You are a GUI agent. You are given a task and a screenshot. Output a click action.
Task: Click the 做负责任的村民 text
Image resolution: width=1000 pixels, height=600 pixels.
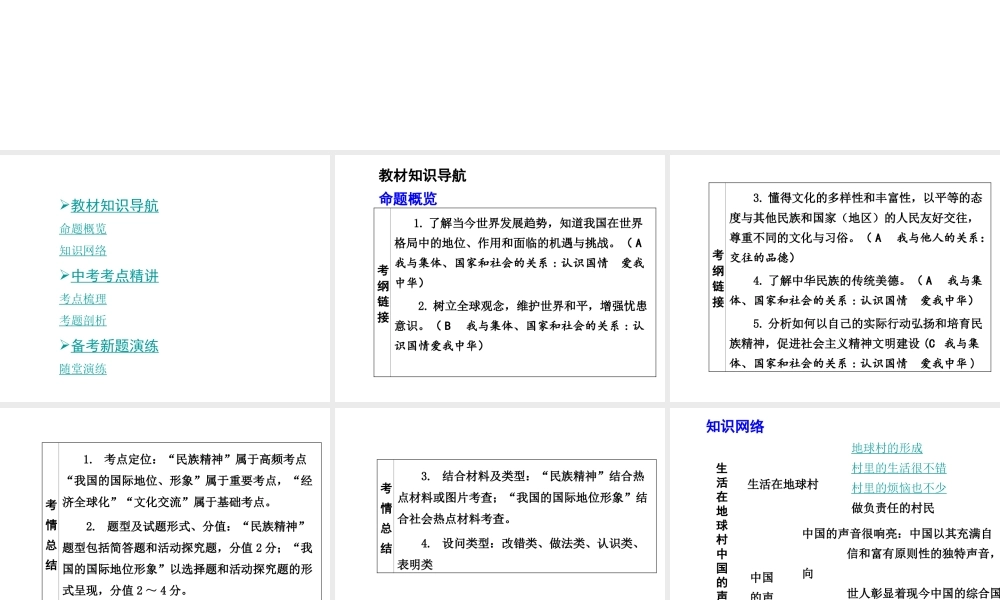click(892, 508)
